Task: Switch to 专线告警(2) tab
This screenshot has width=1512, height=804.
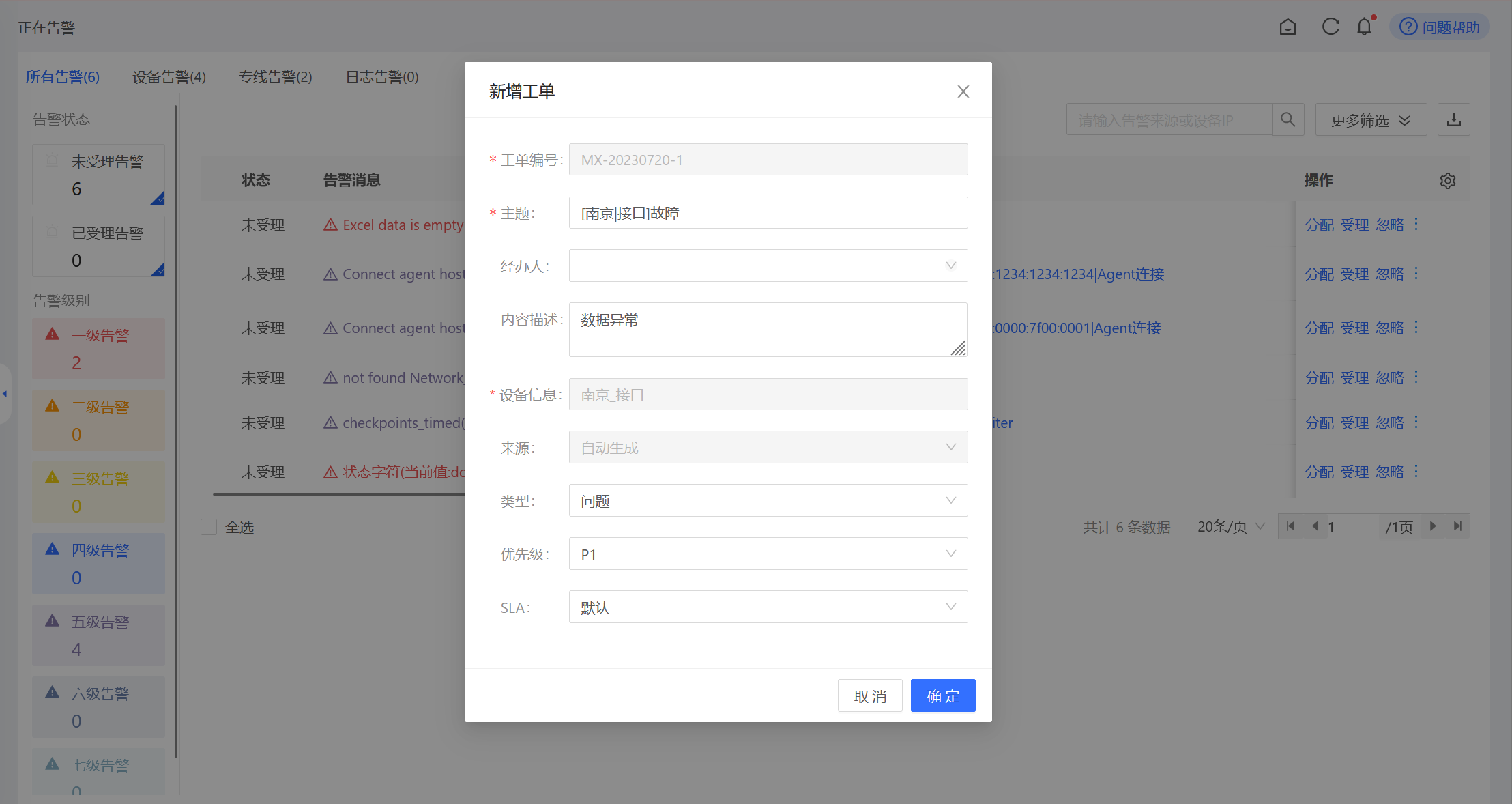Action: tap(276, 76)
